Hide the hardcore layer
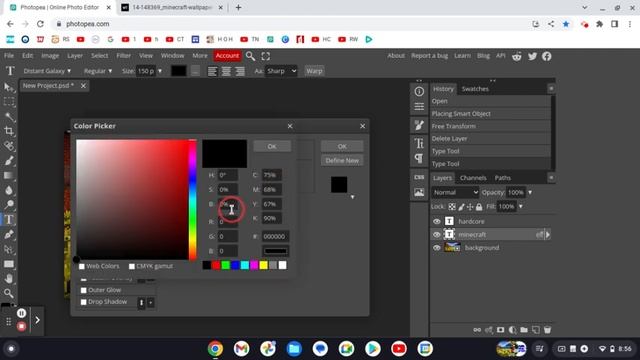The width and height of the screenshot is (640, 360). point(437,221)
